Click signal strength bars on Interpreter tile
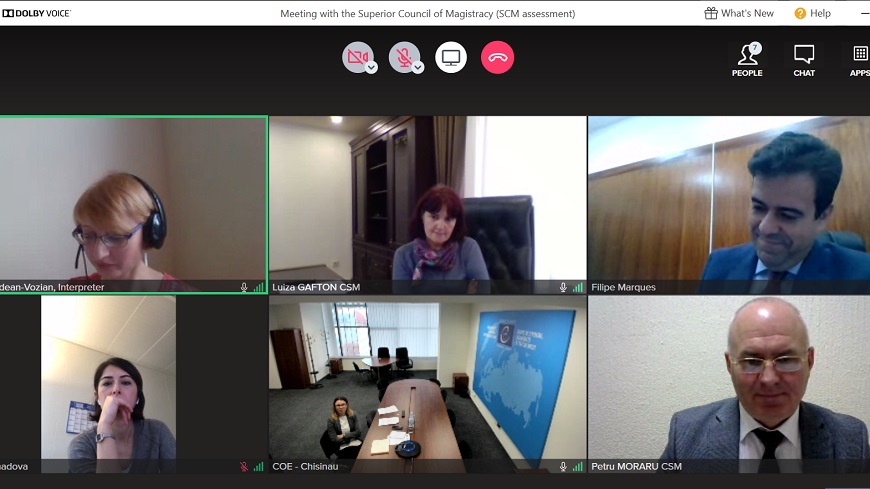The height and width of the screenshot is (489, 870). click(259, 287)
